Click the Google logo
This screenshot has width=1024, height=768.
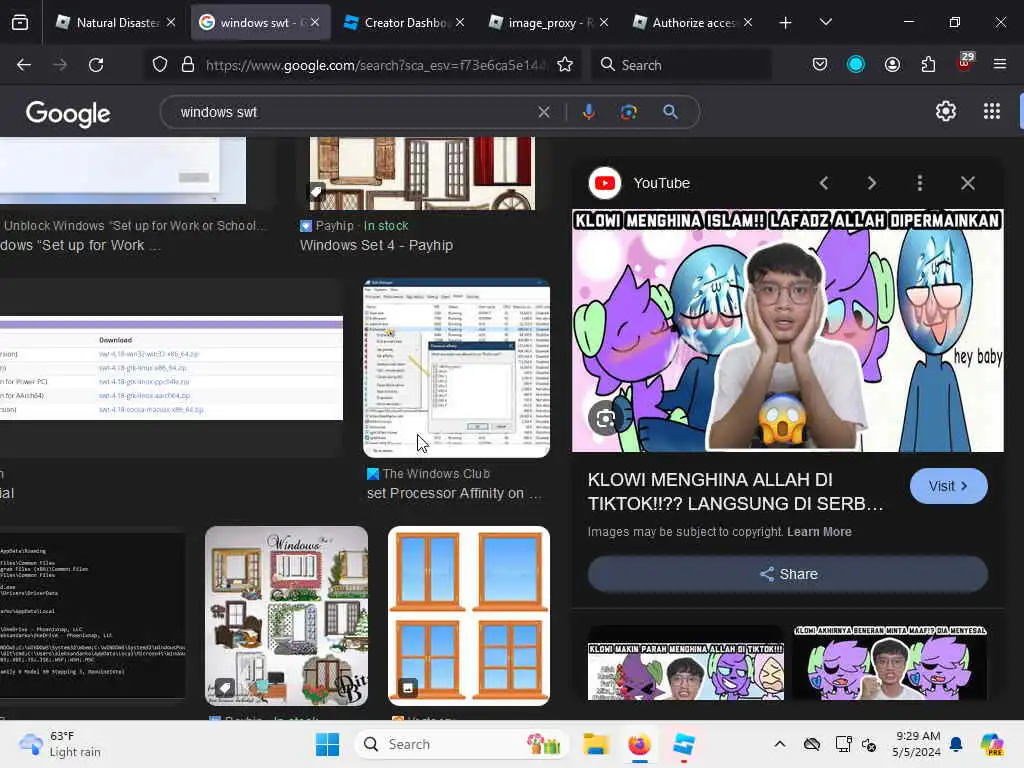tap(69, 114)
